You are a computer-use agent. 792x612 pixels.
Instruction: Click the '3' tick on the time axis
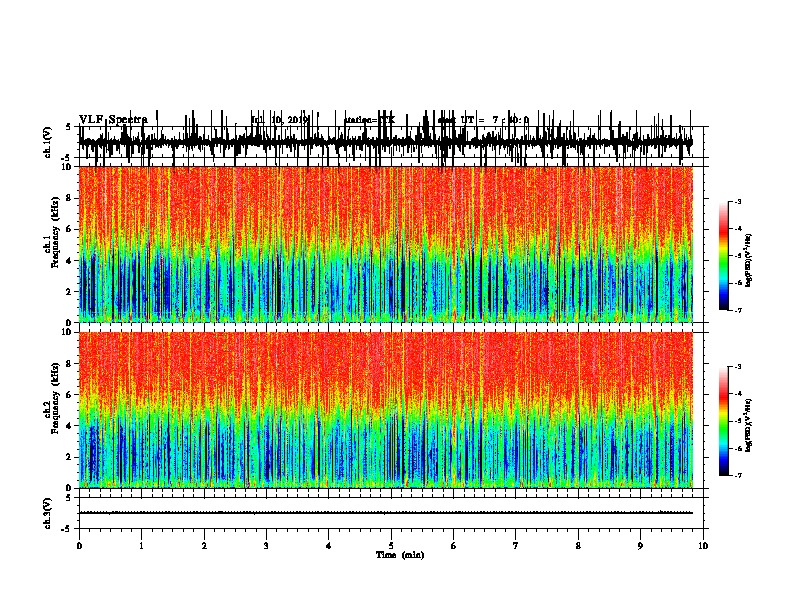point(266,545)
